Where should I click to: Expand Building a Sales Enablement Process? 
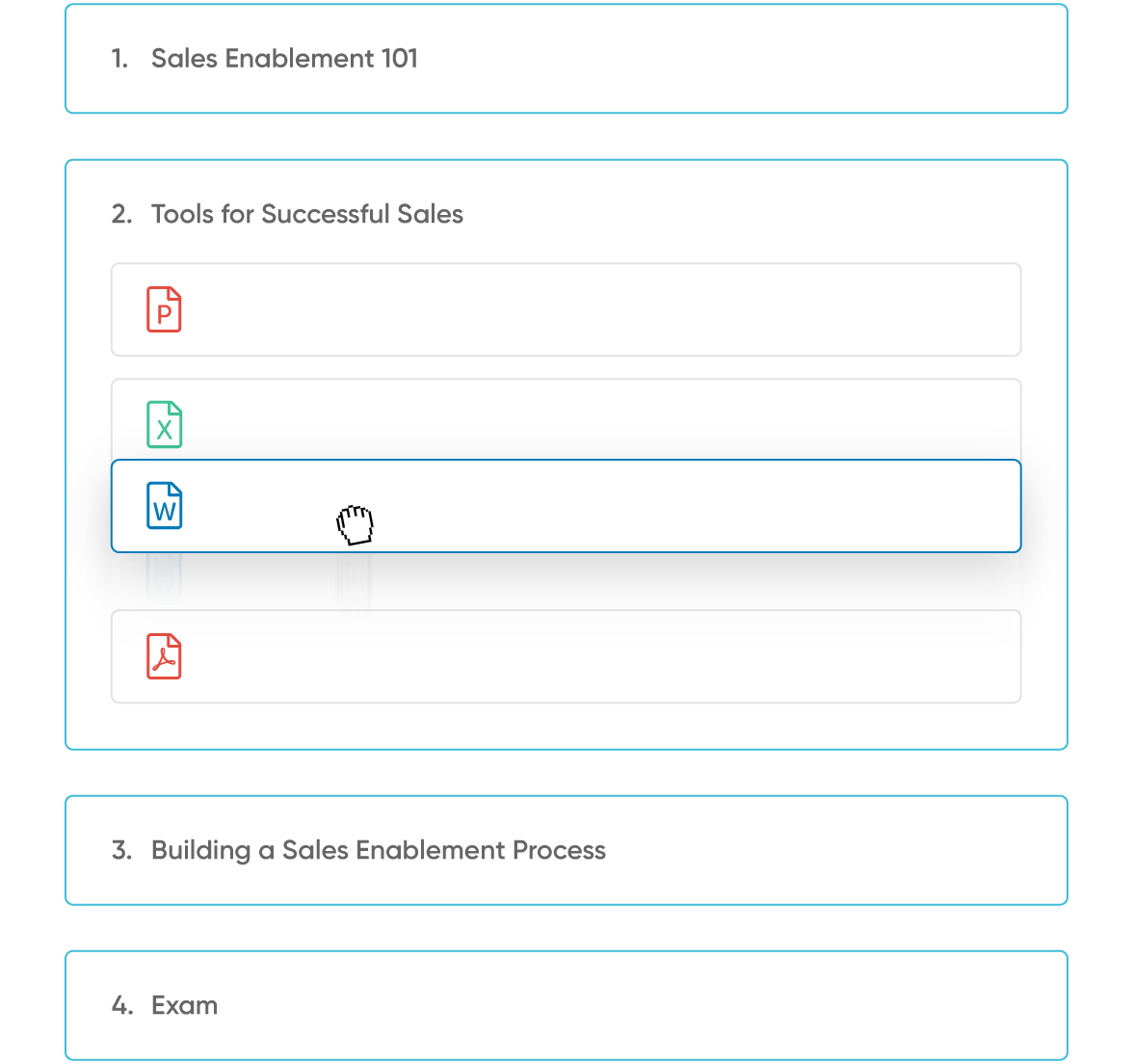click(x=378, y=850)
